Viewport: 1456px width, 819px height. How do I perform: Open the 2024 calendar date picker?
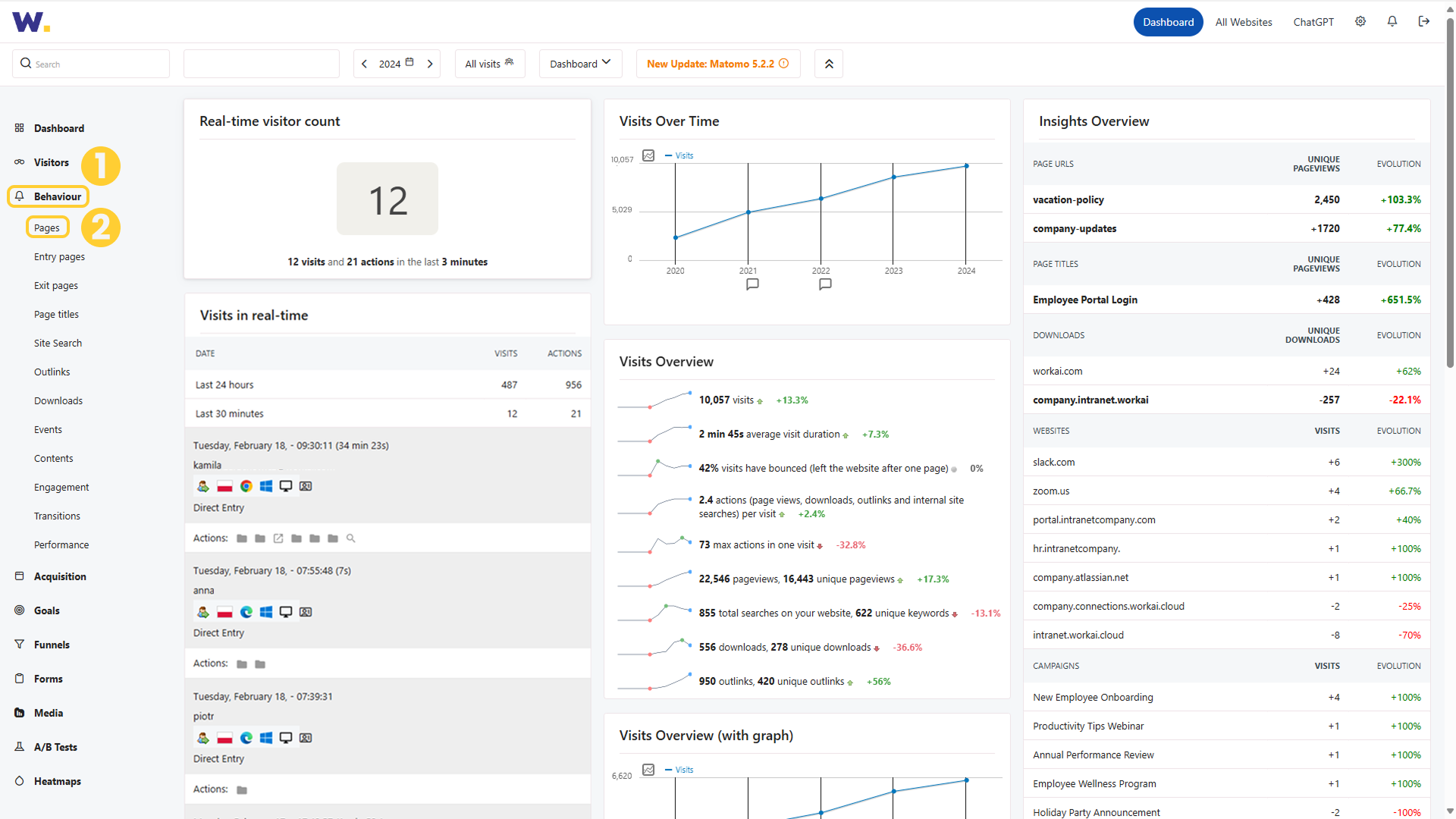tap(397, 64)
